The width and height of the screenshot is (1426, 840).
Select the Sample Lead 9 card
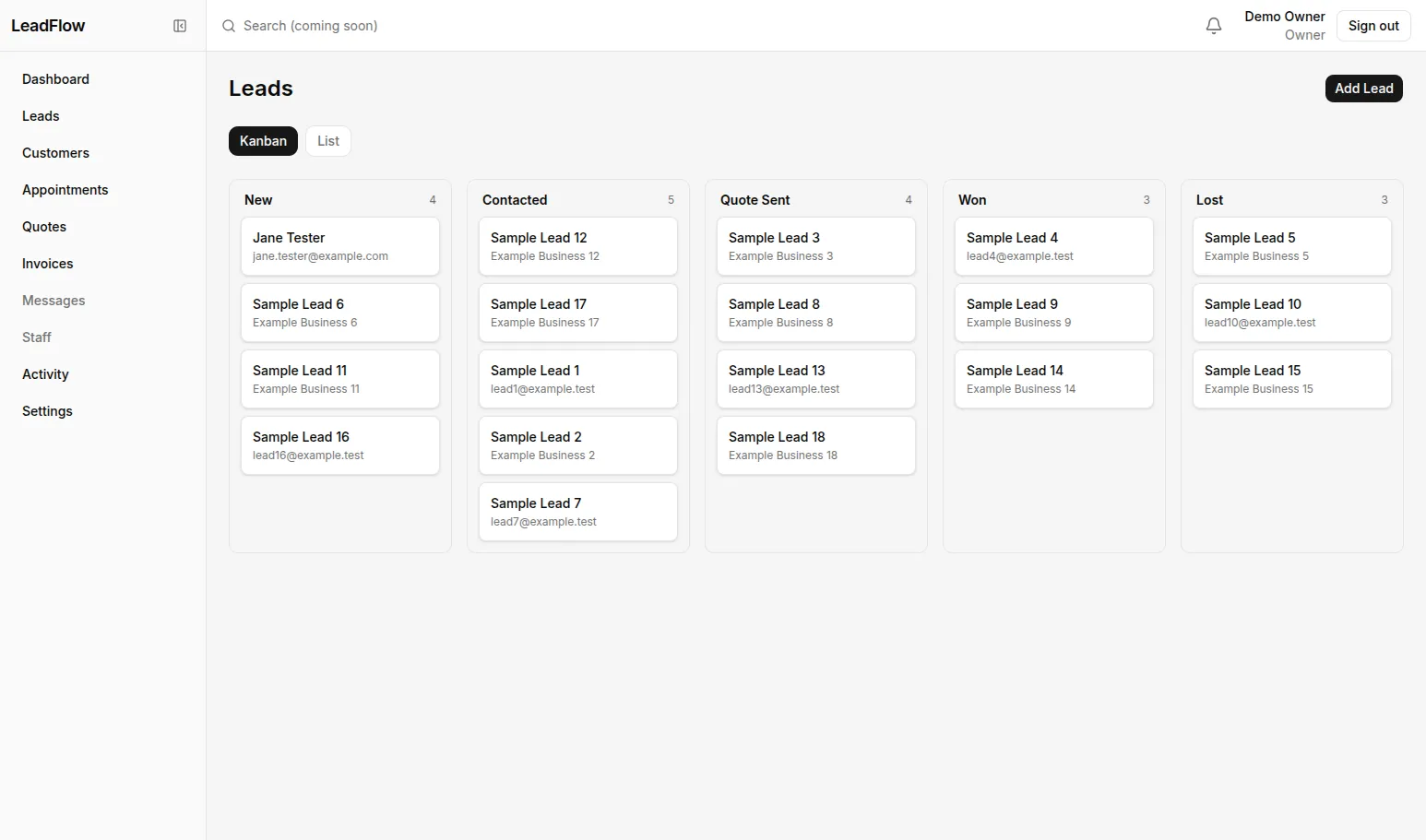pos(1054,313)
